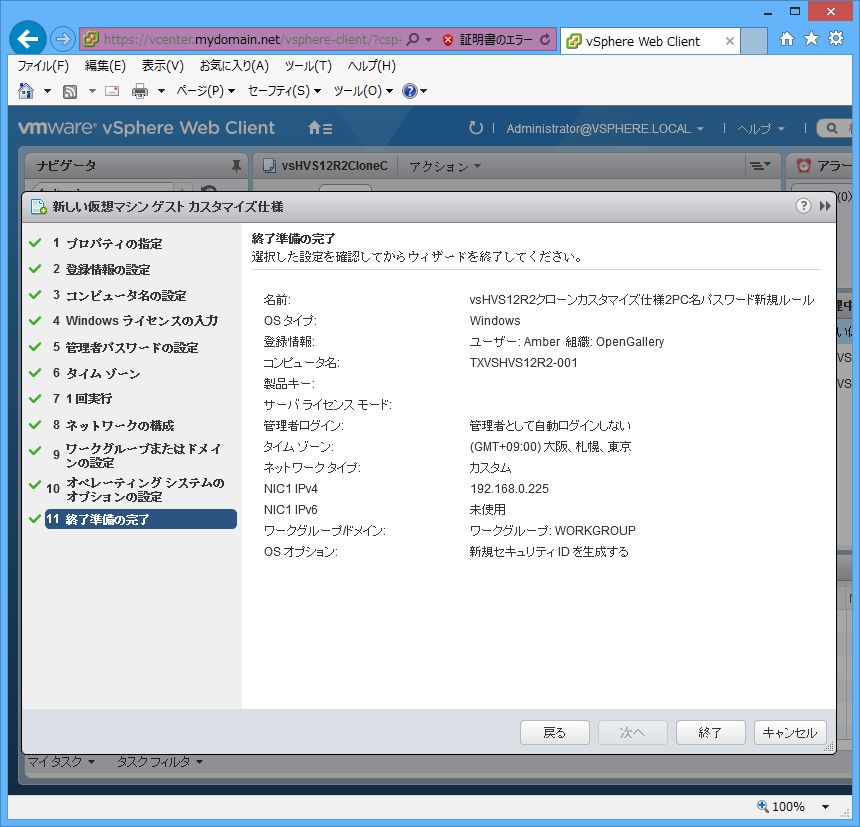Click the list view options icon

click(x=760, y=166)
